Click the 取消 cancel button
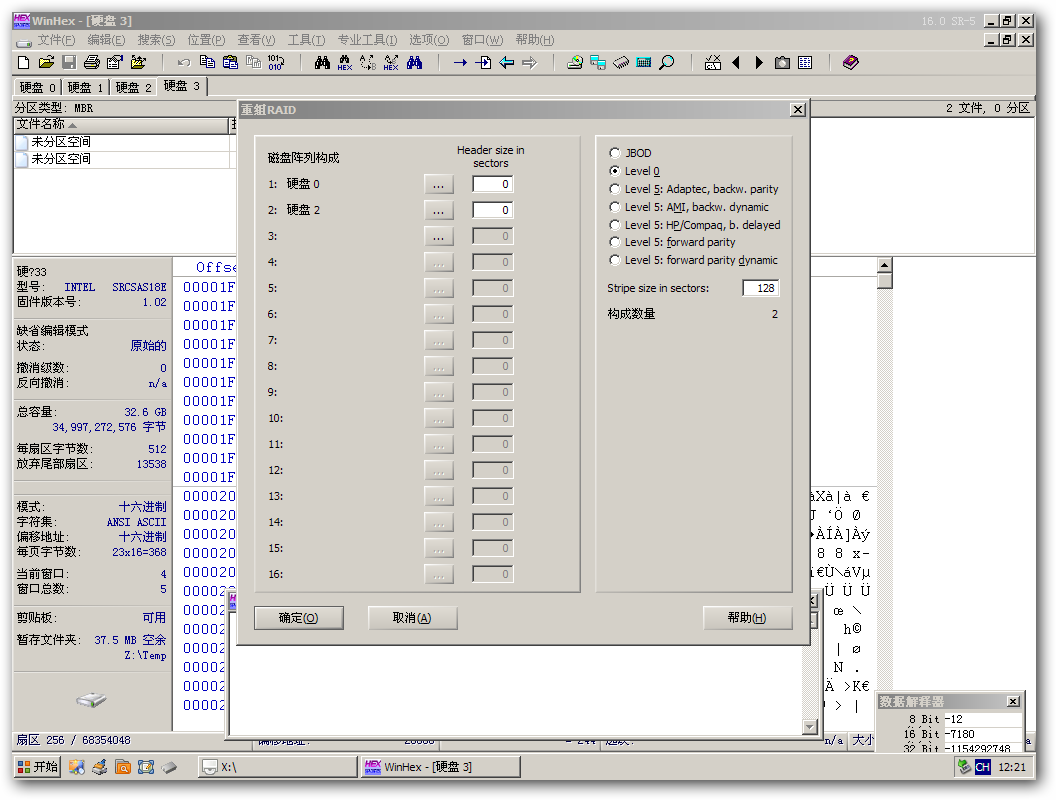Viewport: 1056px width, 800px height. click(x=412, y=618)
